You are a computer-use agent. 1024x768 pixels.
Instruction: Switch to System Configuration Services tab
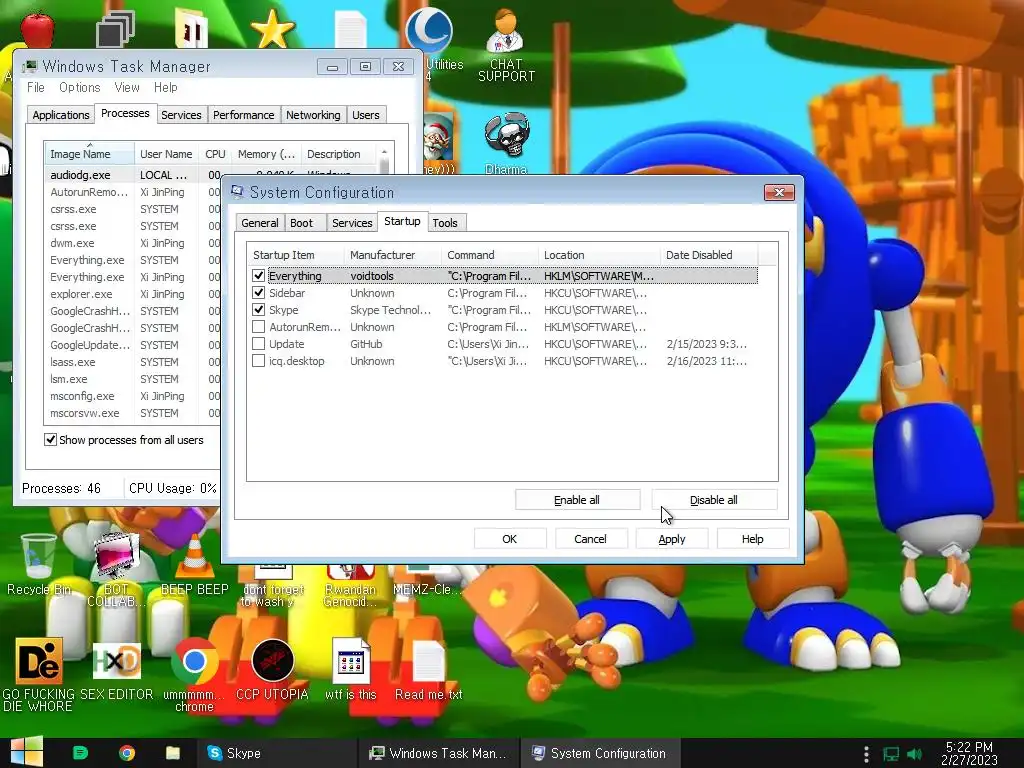click(x=352, y=223)
